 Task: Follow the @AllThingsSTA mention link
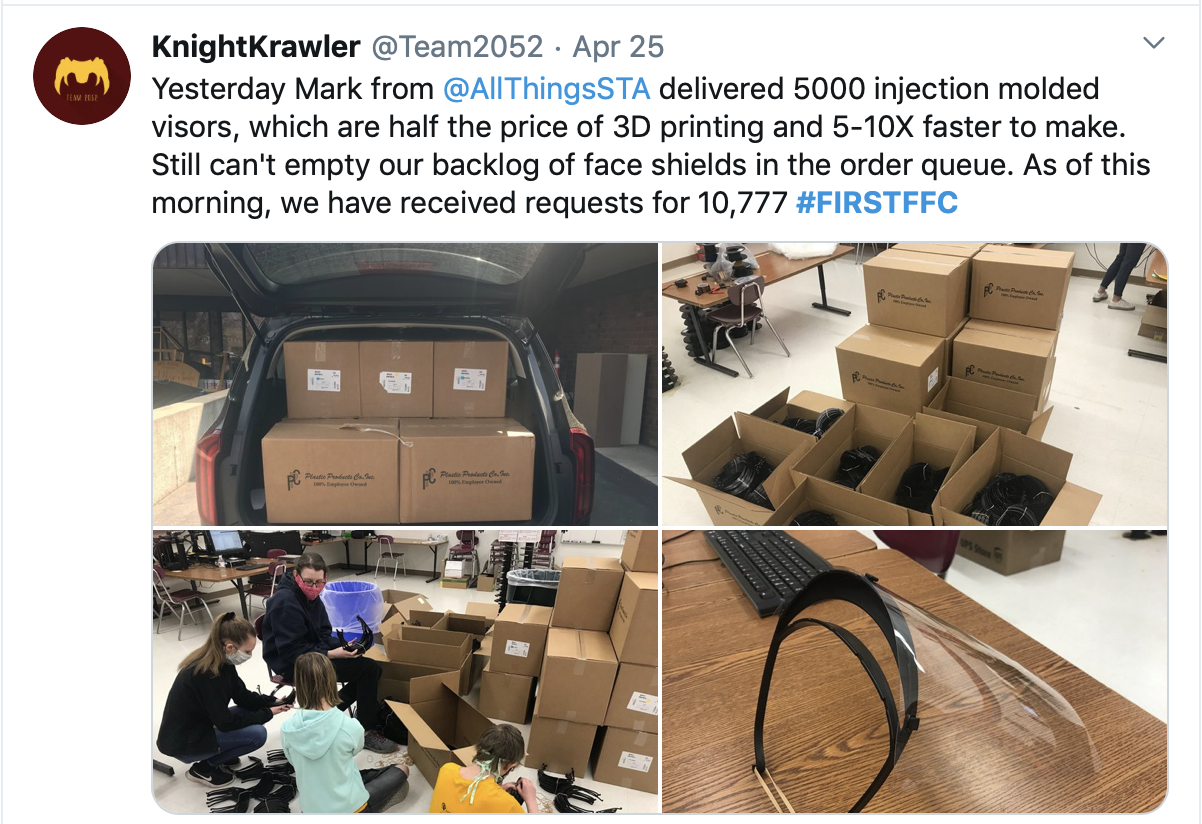(546, 88)
